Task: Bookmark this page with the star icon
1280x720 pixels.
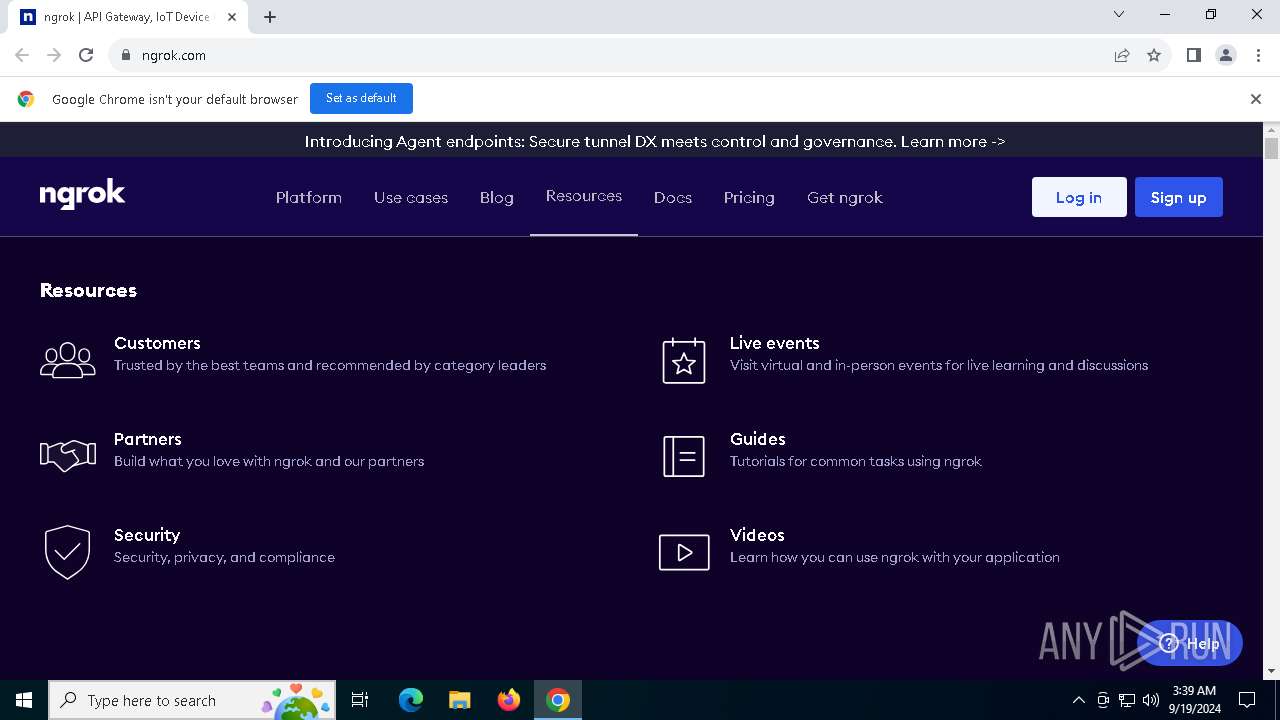Action: point(1154,55)
